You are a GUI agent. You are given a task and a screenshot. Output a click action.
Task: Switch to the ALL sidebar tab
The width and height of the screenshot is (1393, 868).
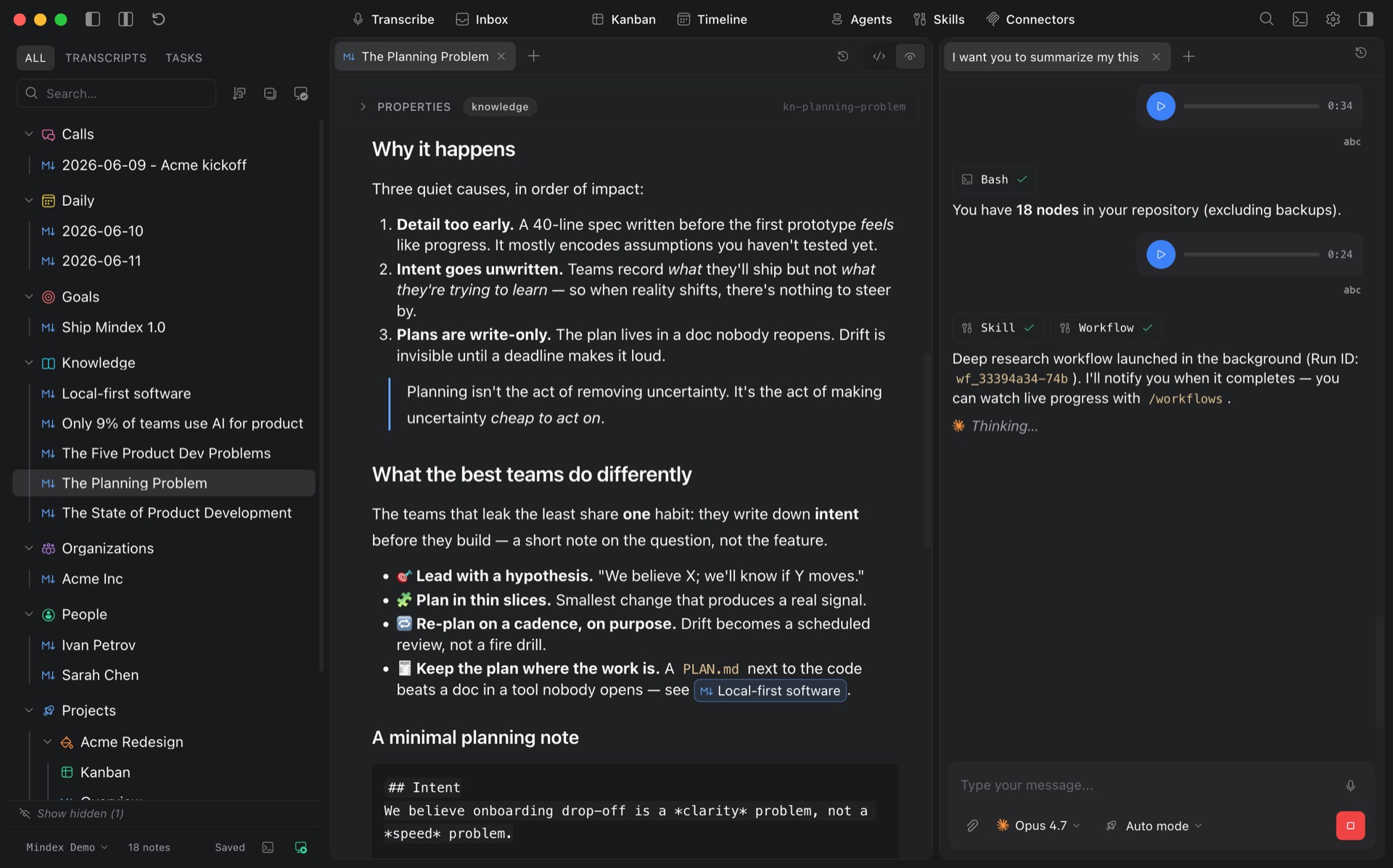click(36, 58)
